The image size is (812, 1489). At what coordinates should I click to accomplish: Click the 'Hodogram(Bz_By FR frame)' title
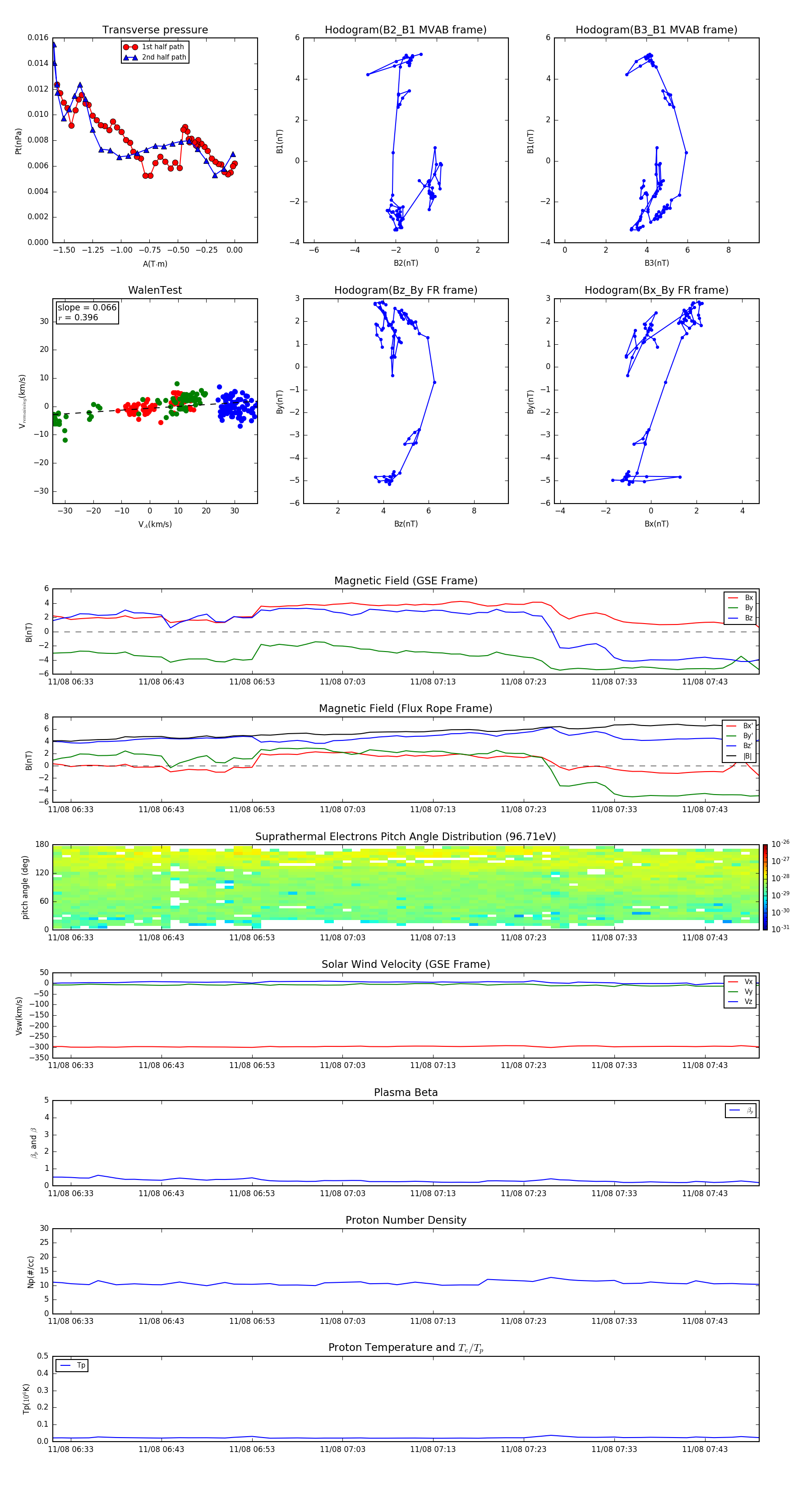(406, 290)
